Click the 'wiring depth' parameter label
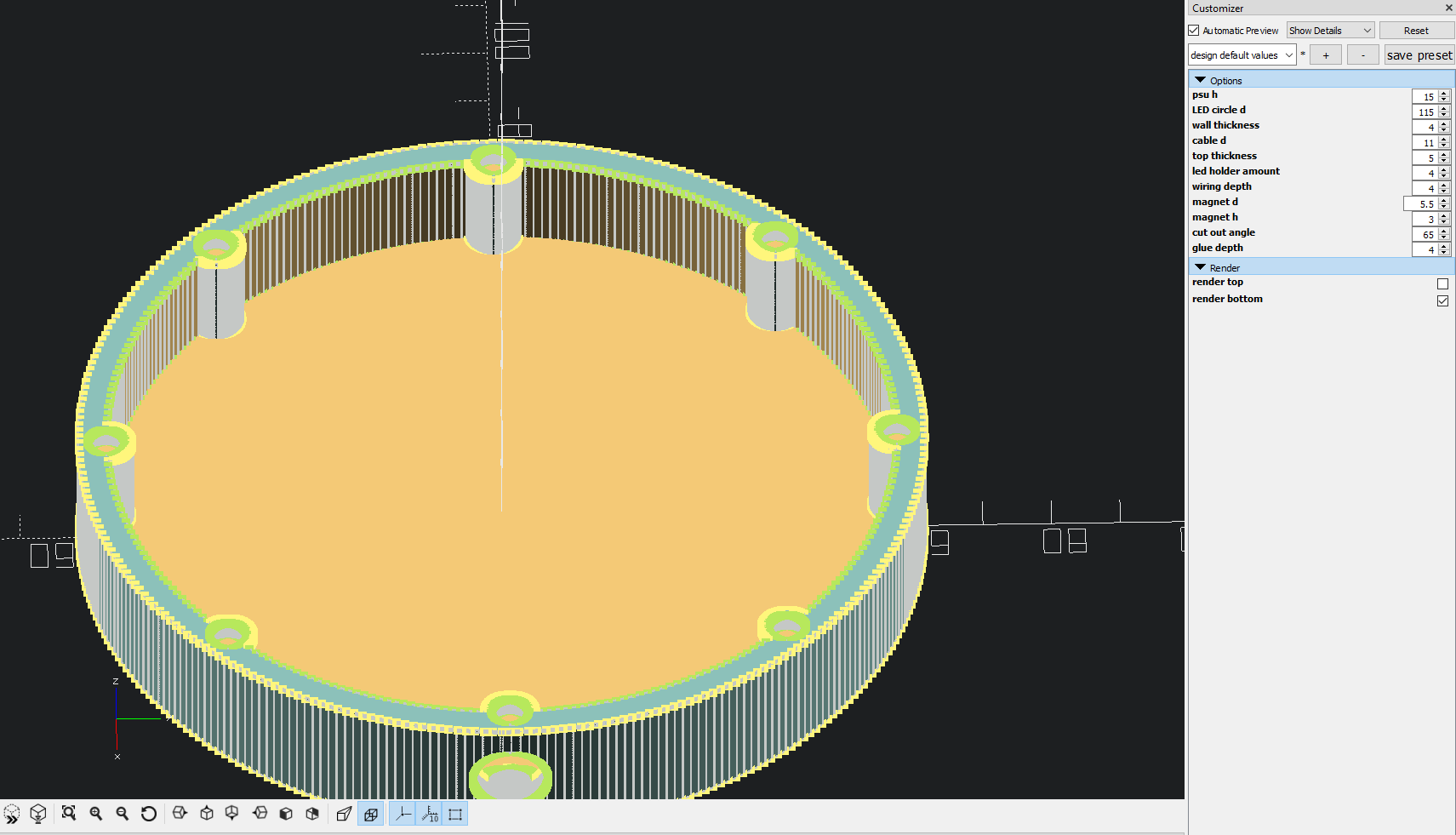This screenshot has height=835, width=1456. [x=1222, y=186]
